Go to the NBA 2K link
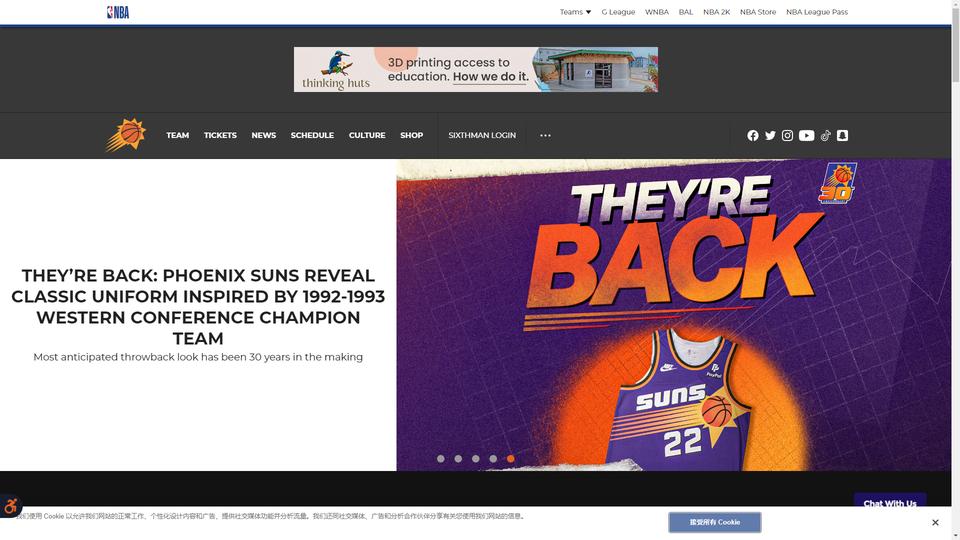The image size is (960, 540). pos(716,12)
